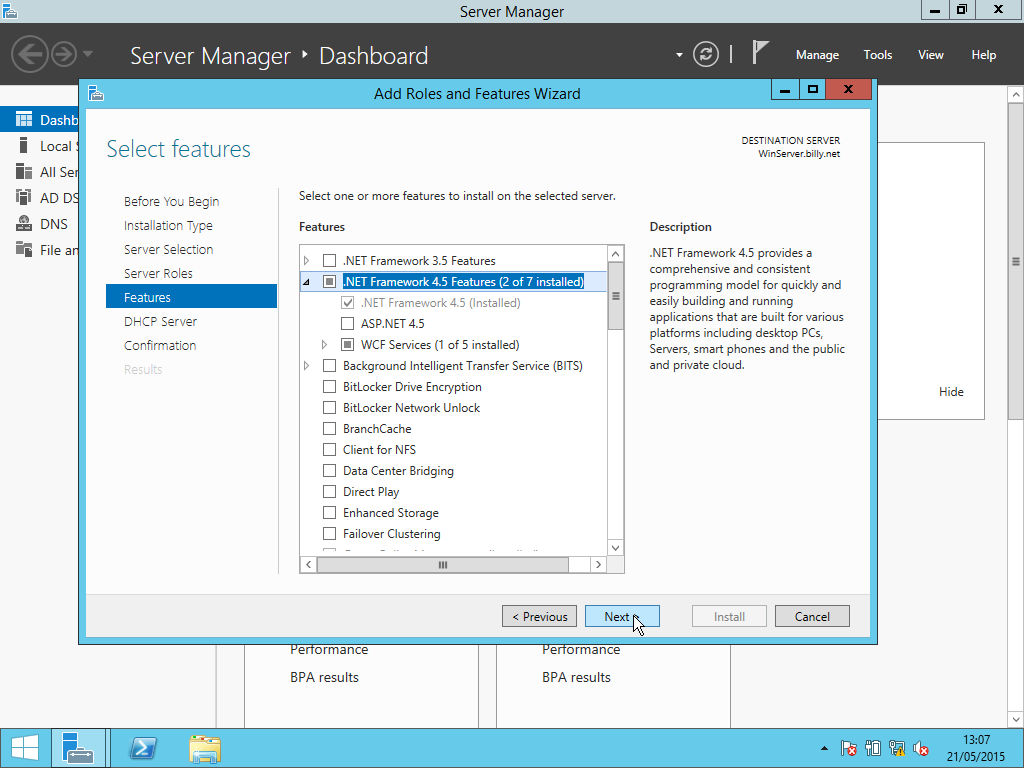
Task: Open the dropdown arrow beside refresh icon
Action: tap(679, 55)
